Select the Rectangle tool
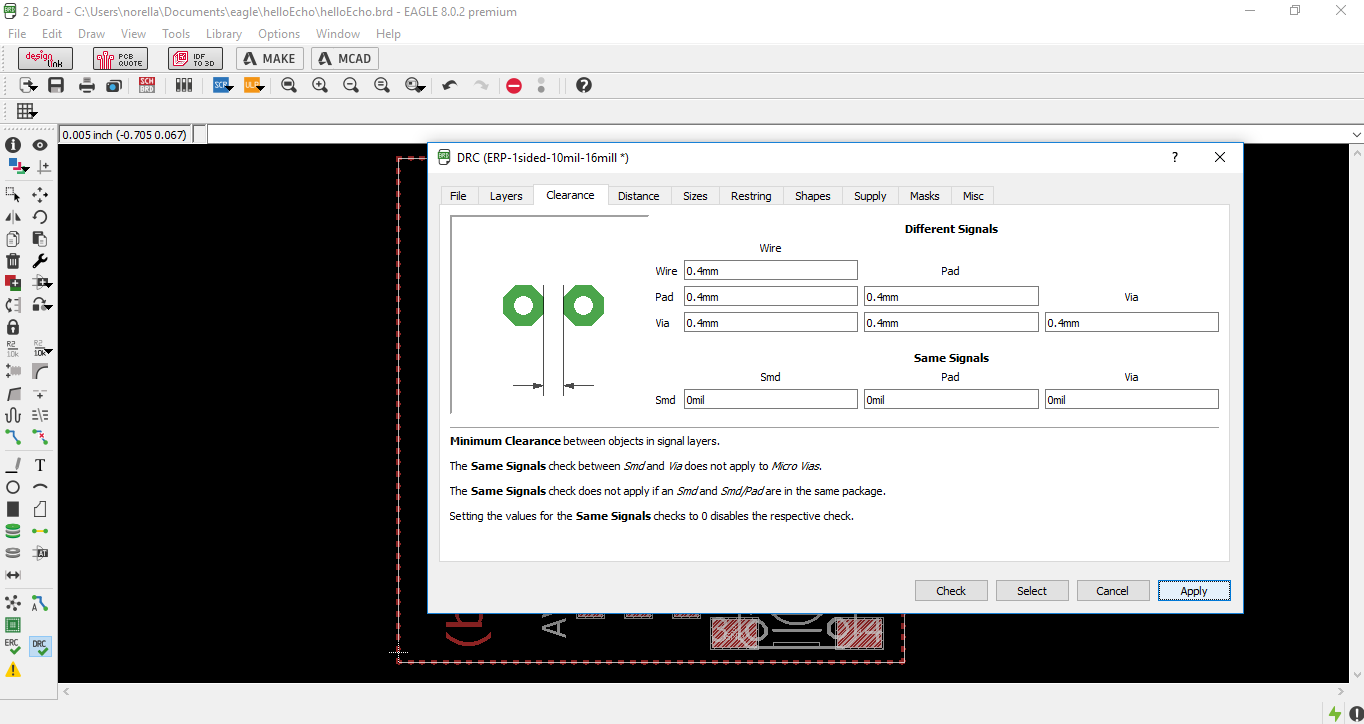Image resolution: width=1364 pixels, height=724 pixels. coord(13,509)
